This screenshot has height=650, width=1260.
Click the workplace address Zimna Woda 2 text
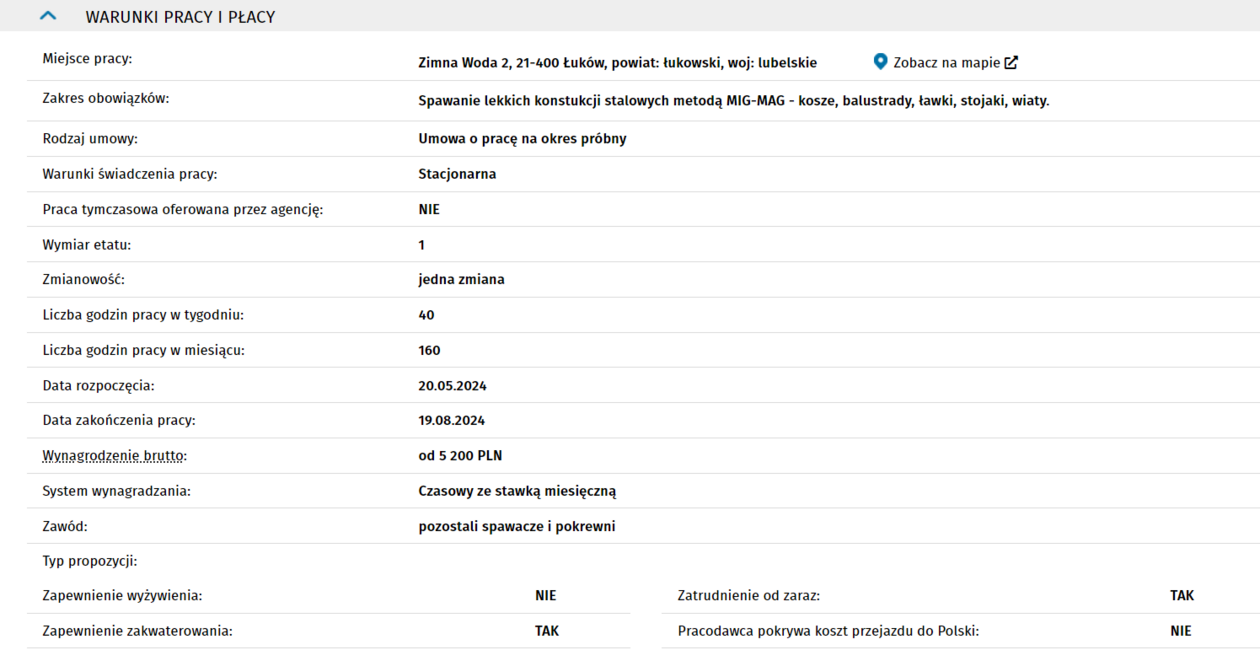click(617, 63)
